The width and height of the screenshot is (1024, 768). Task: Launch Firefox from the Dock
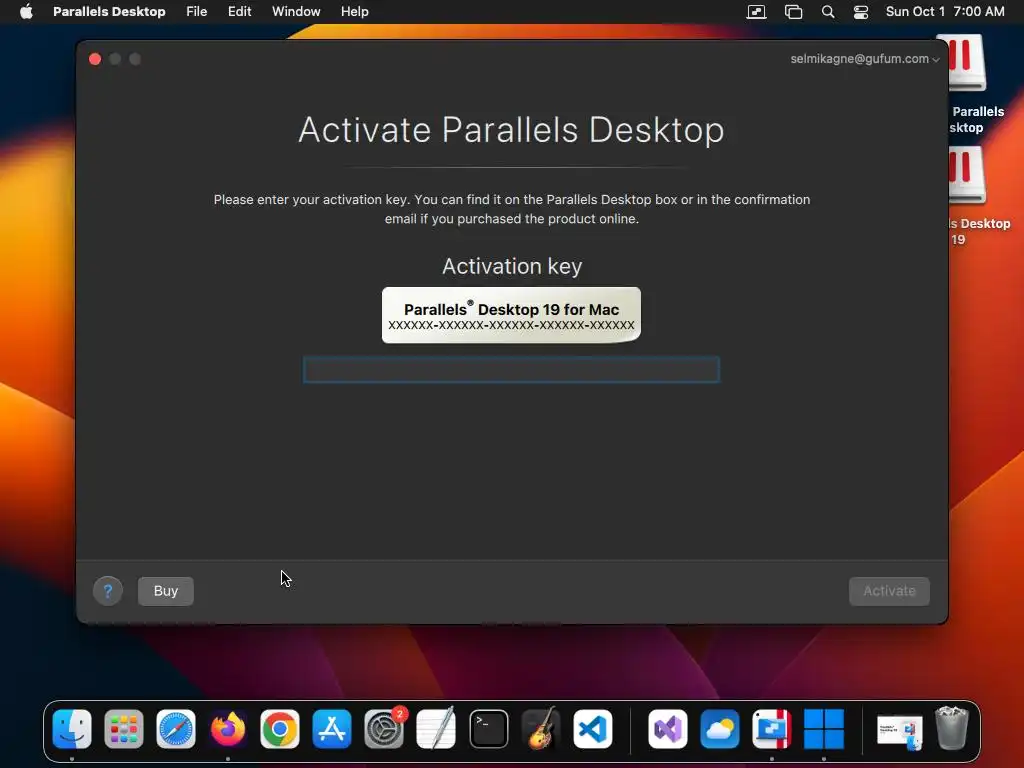(228, 729)
